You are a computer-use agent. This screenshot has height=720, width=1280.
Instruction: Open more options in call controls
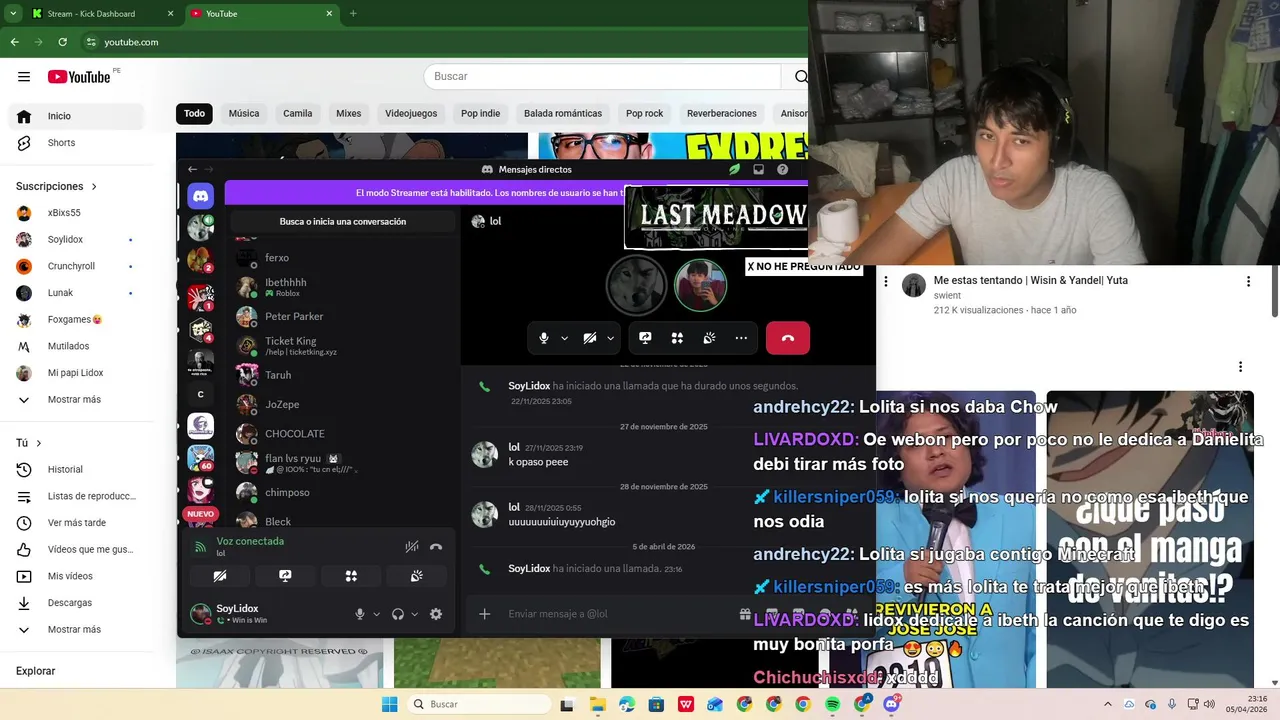741,338
